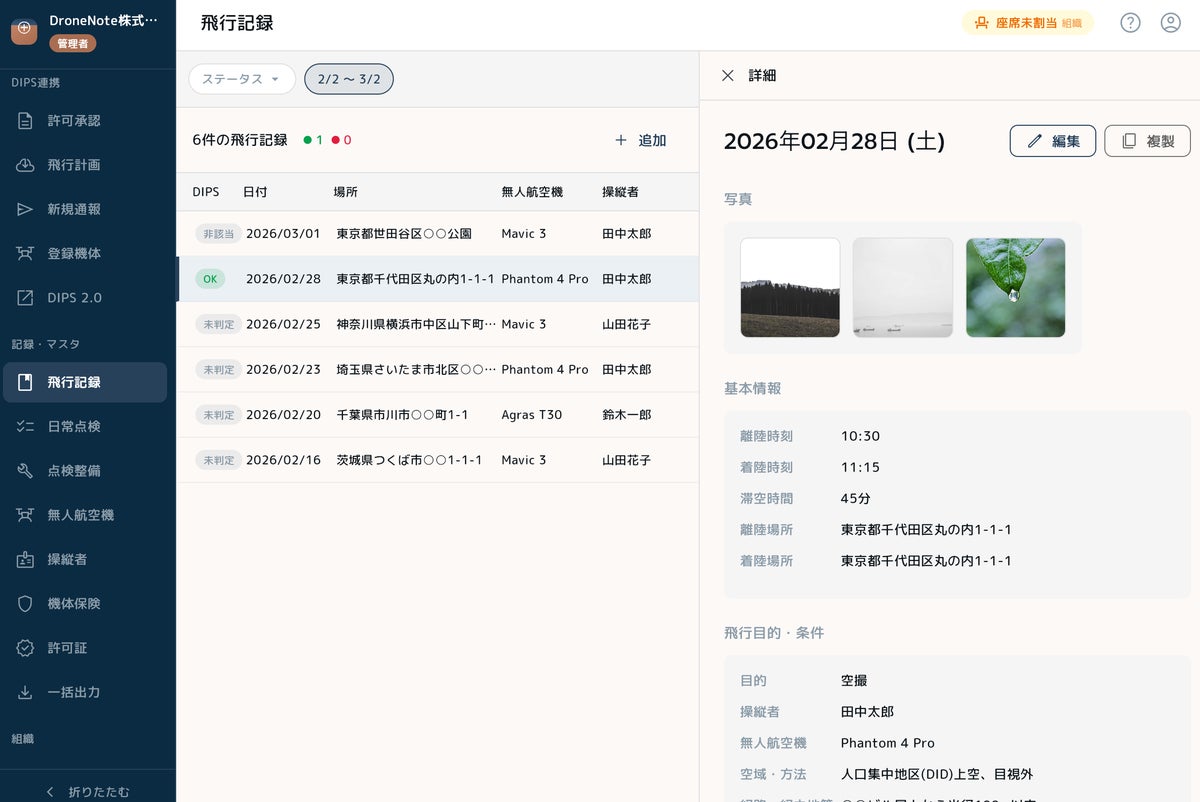Open the water droplet leaf photo thumbnail
Viewport: 1200px width, 802px height.
coord(1015,288)
